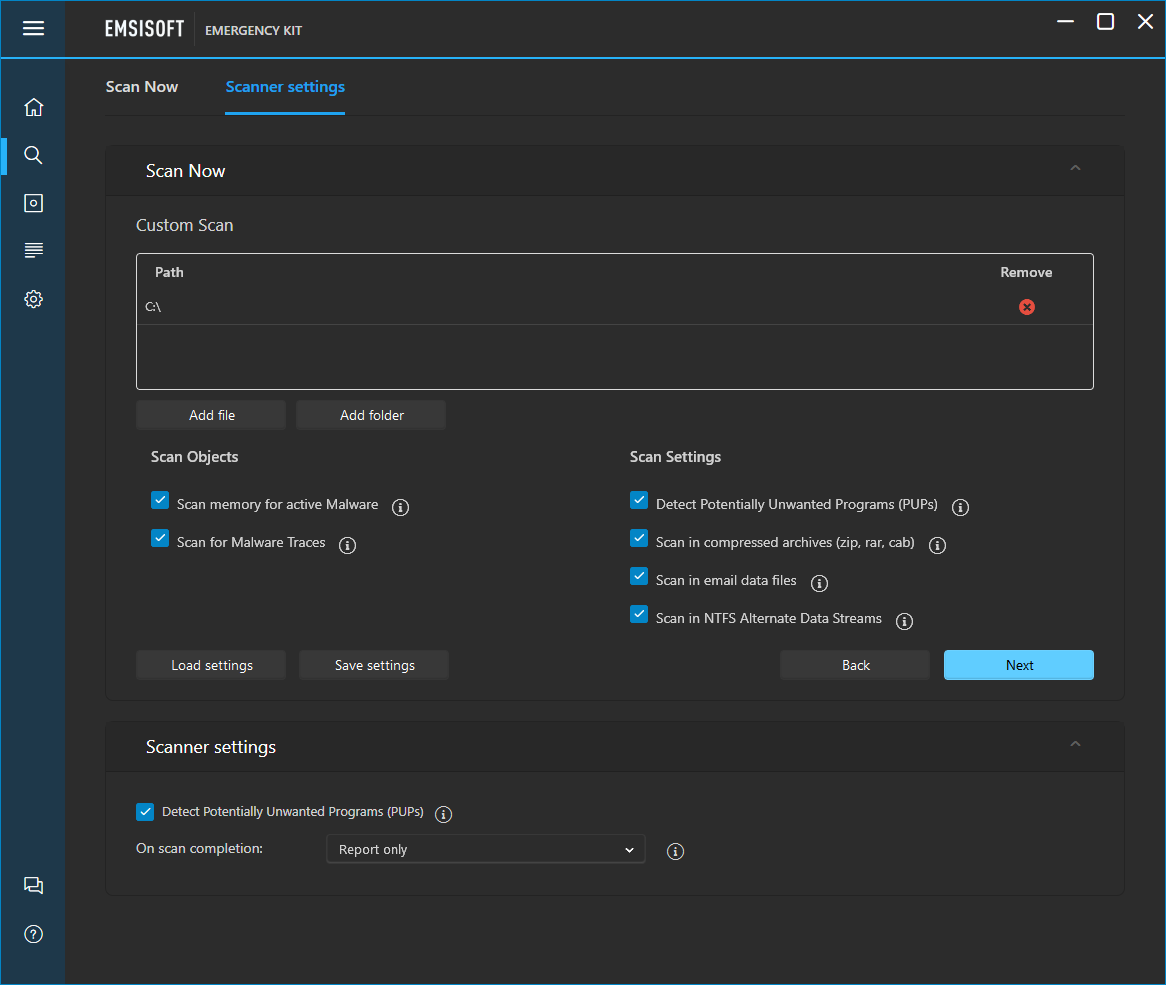The image size is (1166, 985).
Task: Show info for PUPs under Scan Settings
Action: point(960,507)
